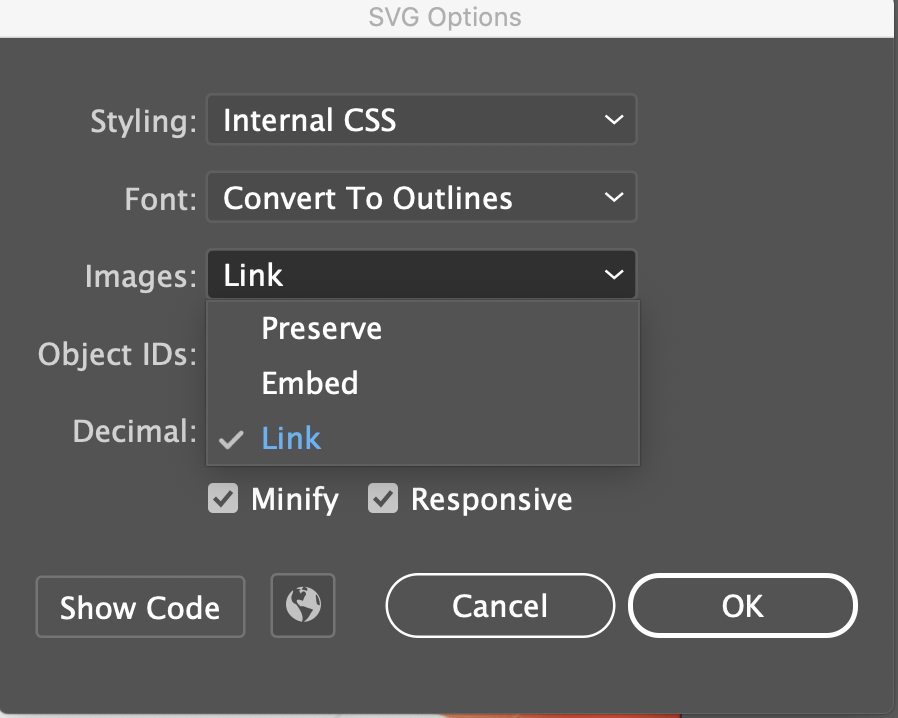Open the Styling dropdown
Screen dimensions: 898x718
[x=421, y=119]
